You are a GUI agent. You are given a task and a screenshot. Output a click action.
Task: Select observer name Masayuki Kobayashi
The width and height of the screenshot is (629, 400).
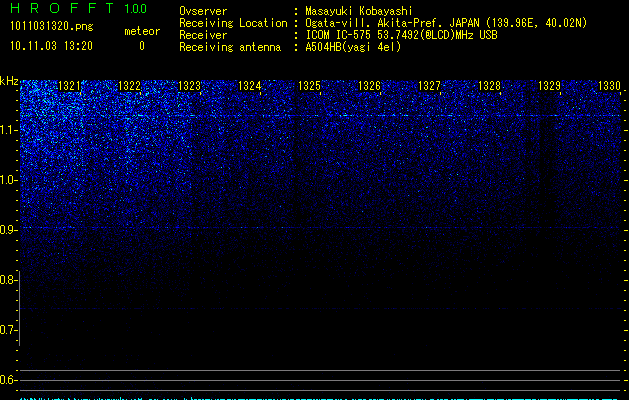click(x=359, y=11)
